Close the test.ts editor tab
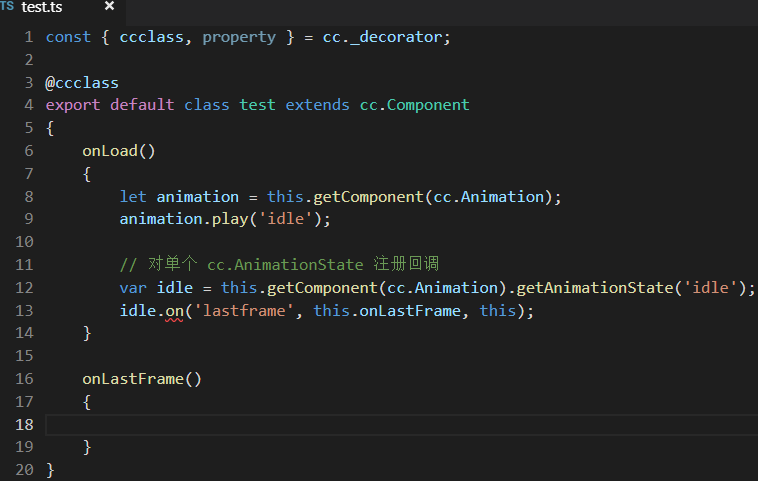Image resolution: width=758 pixels, height=481 pixels. [109, 6]
